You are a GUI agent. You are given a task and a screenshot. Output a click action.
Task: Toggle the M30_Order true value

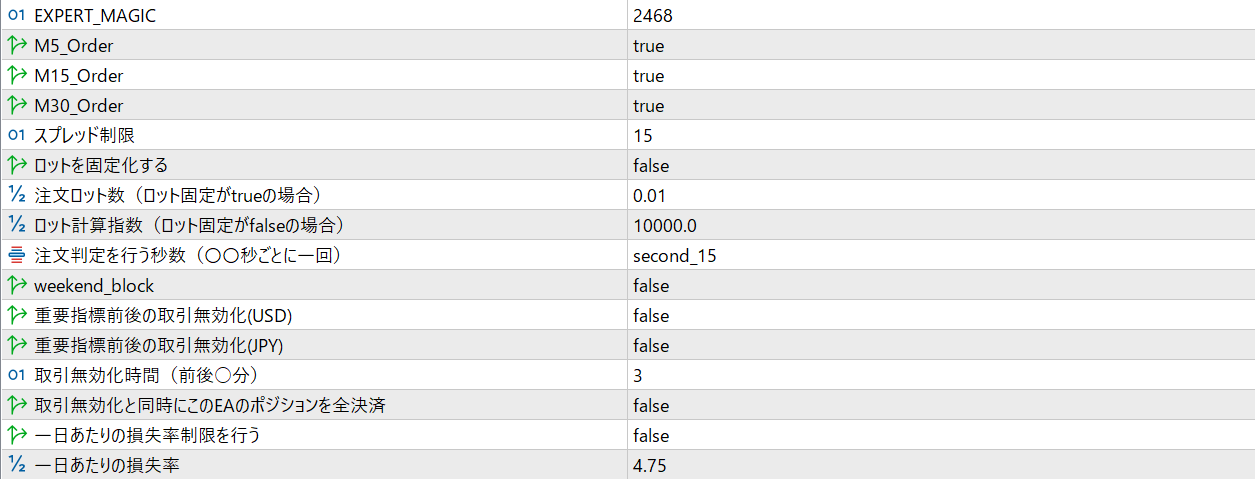pos(648,106)
